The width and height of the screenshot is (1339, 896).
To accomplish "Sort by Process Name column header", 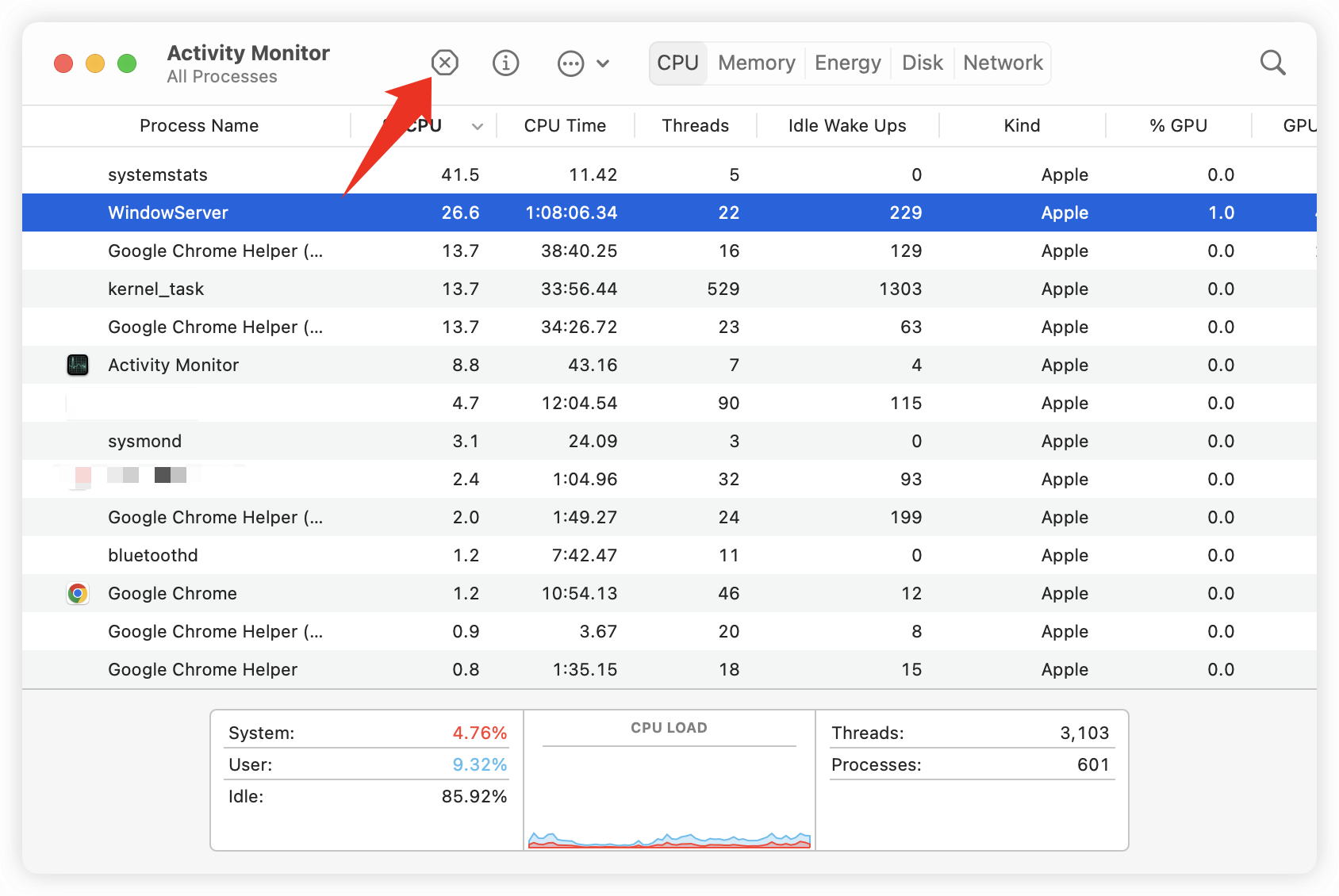I will coord(199,125).
